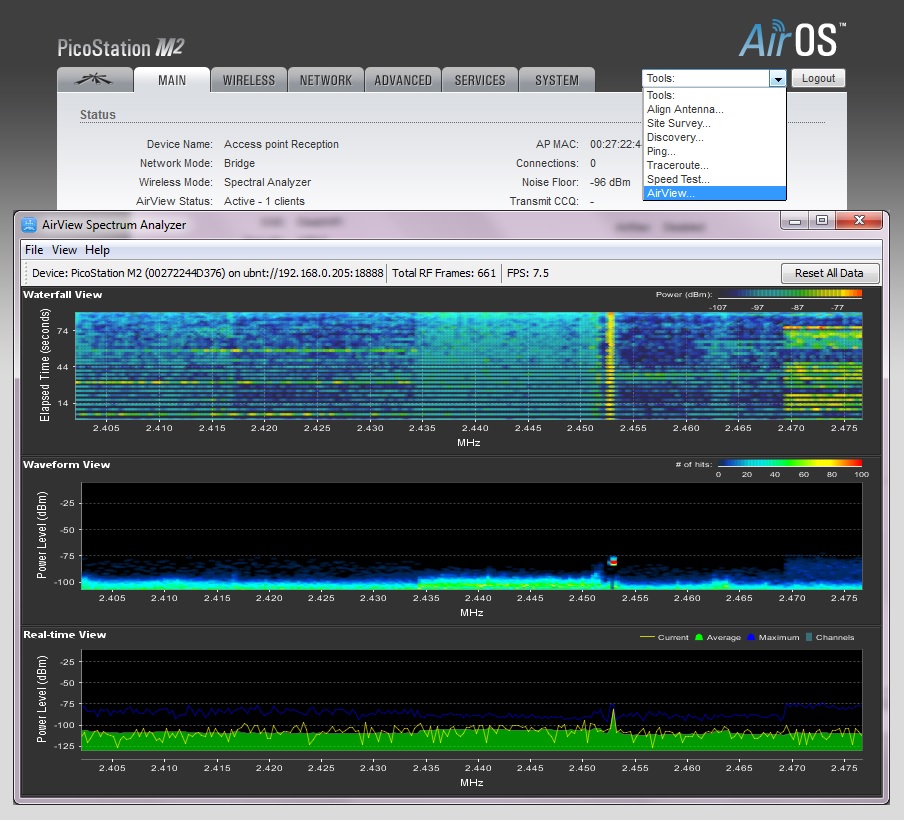Image resolution: width=904 pixels, height=820 pixels.
Task: Select Ping in the Tools list
Action: [714, 151]
